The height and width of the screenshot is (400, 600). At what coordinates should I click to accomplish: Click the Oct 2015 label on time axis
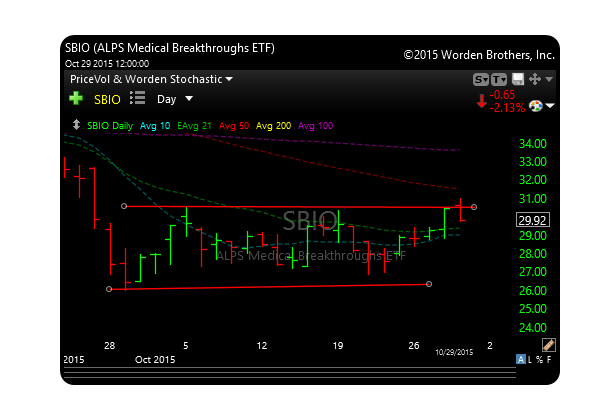[x=155, y=359]
